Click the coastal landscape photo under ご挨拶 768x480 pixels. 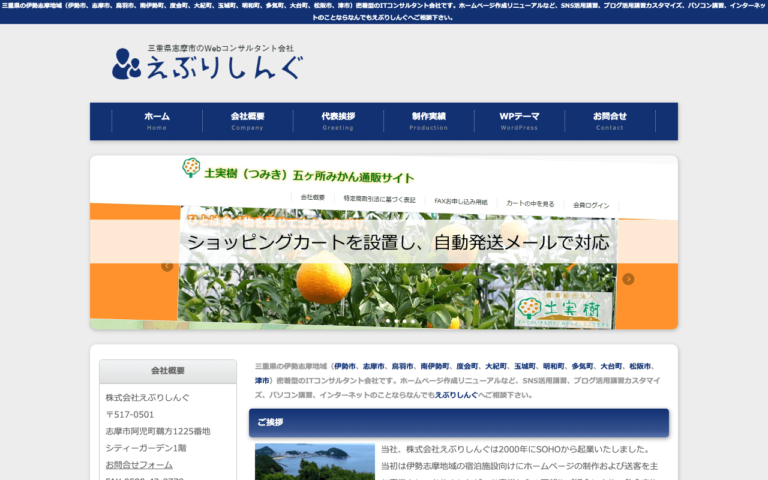point(315,462)
